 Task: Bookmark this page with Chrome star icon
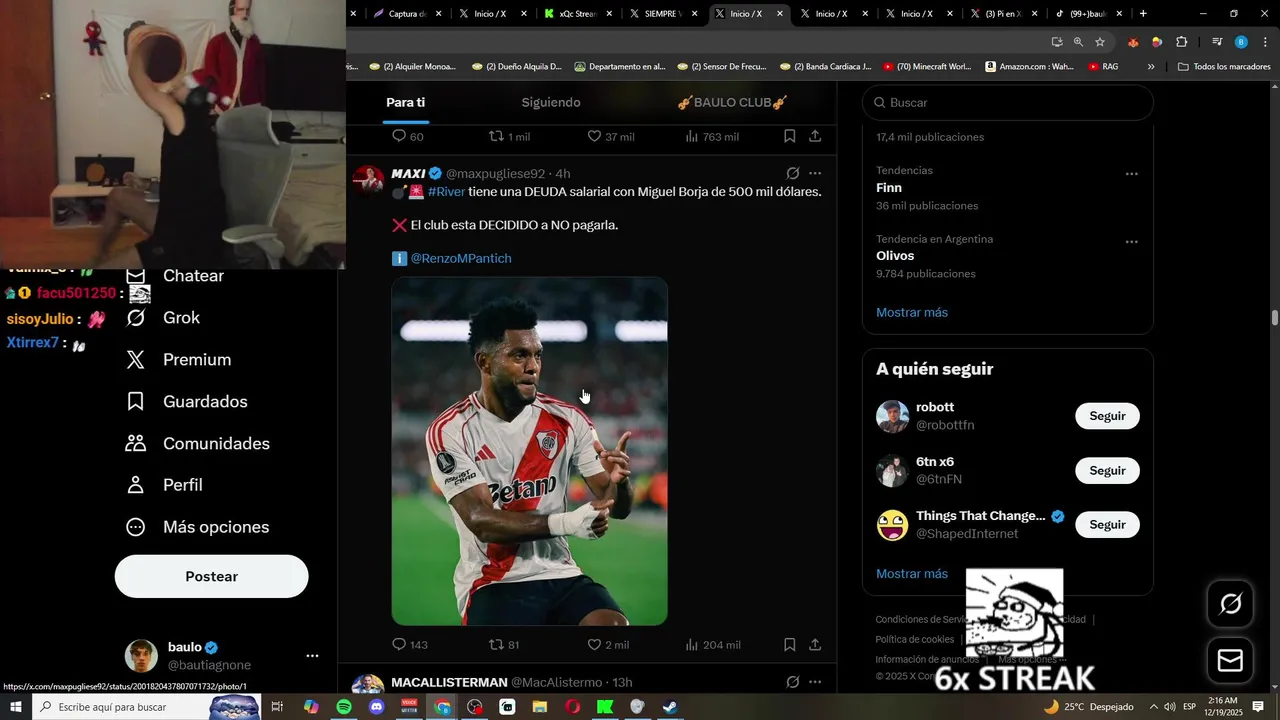1100,42
